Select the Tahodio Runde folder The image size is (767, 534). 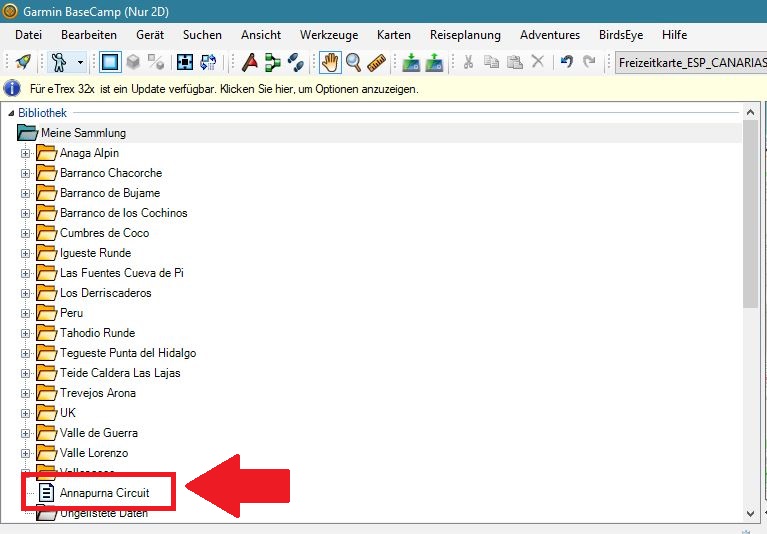click(97, 333)
